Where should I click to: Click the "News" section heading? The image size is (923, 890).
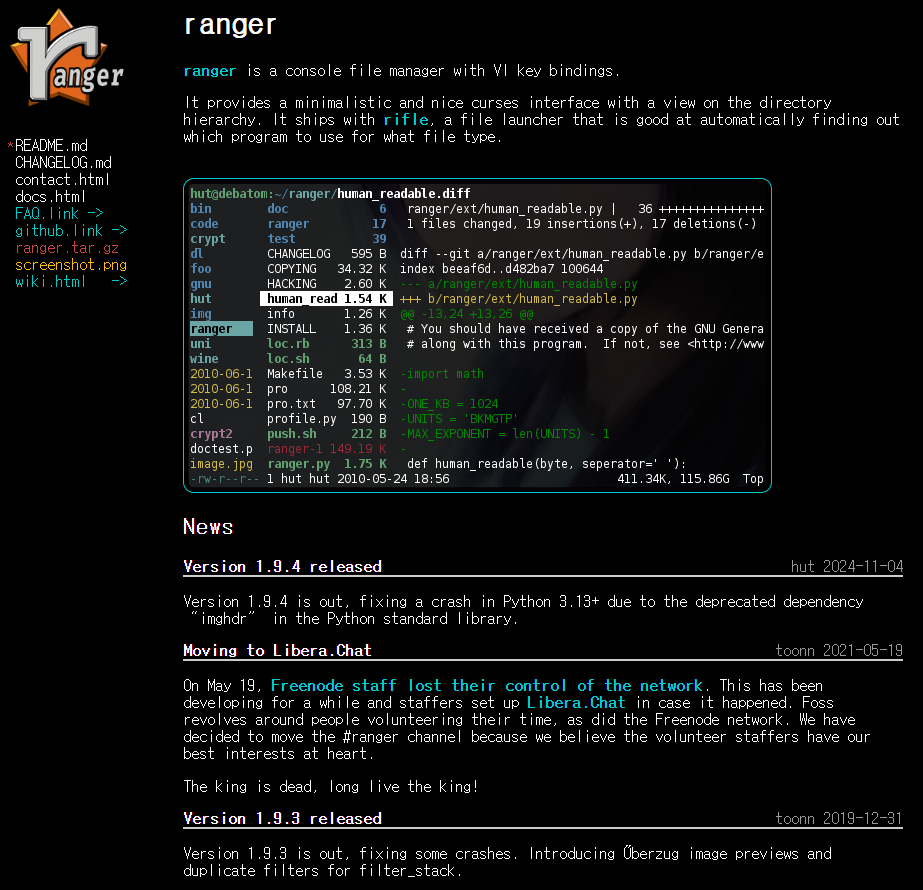tap(208, 527)
